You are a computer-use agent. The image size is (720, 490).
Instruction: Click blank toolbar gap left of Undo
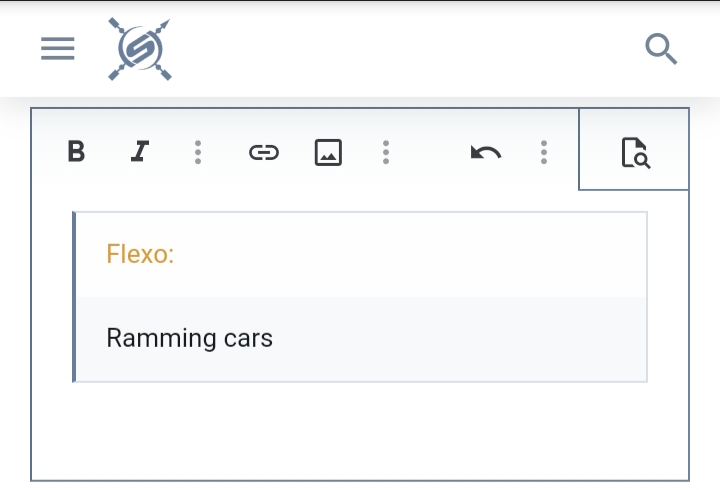[428, 152]
